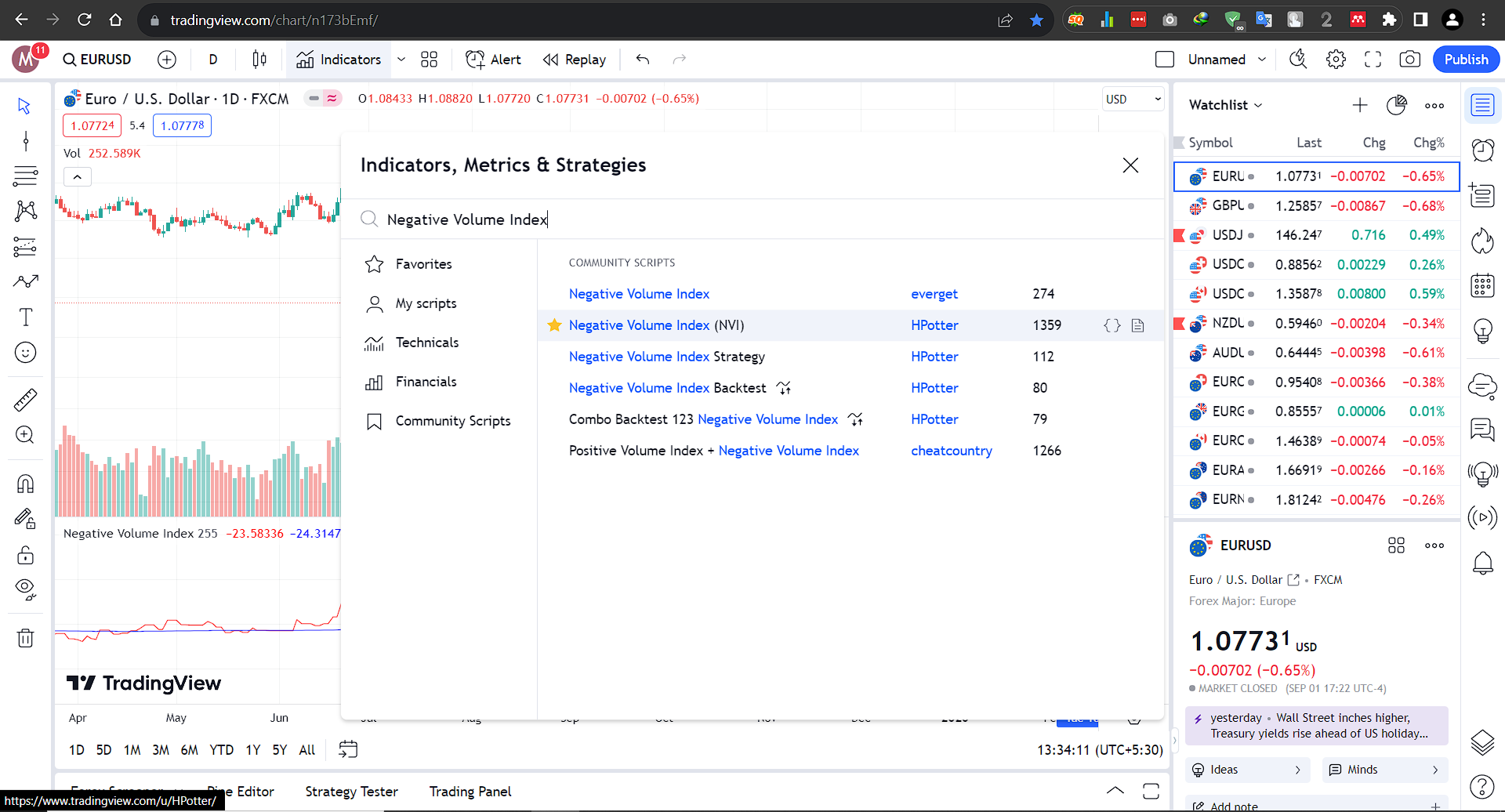Expand the Watchlist name dropdown
This screenshot has height=812, width=1505.
(1225, 105)
